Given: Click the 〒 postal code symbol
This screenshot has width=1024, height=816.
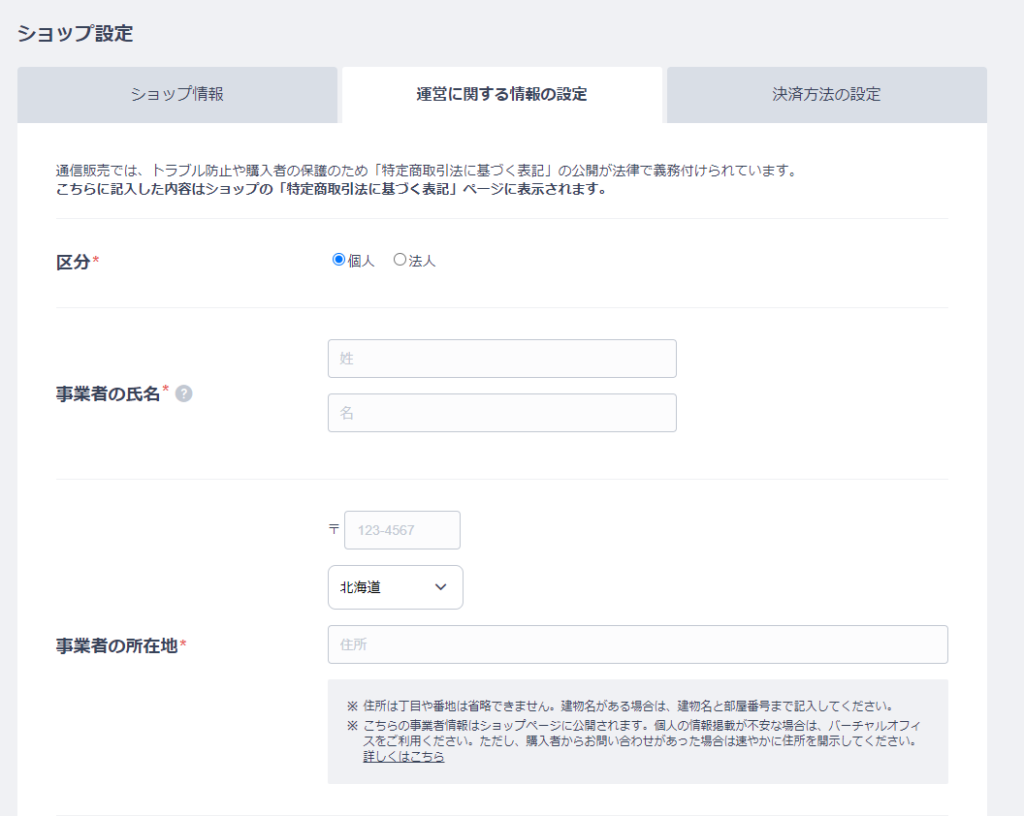Looking at the screenshot, I should [336, 530].
